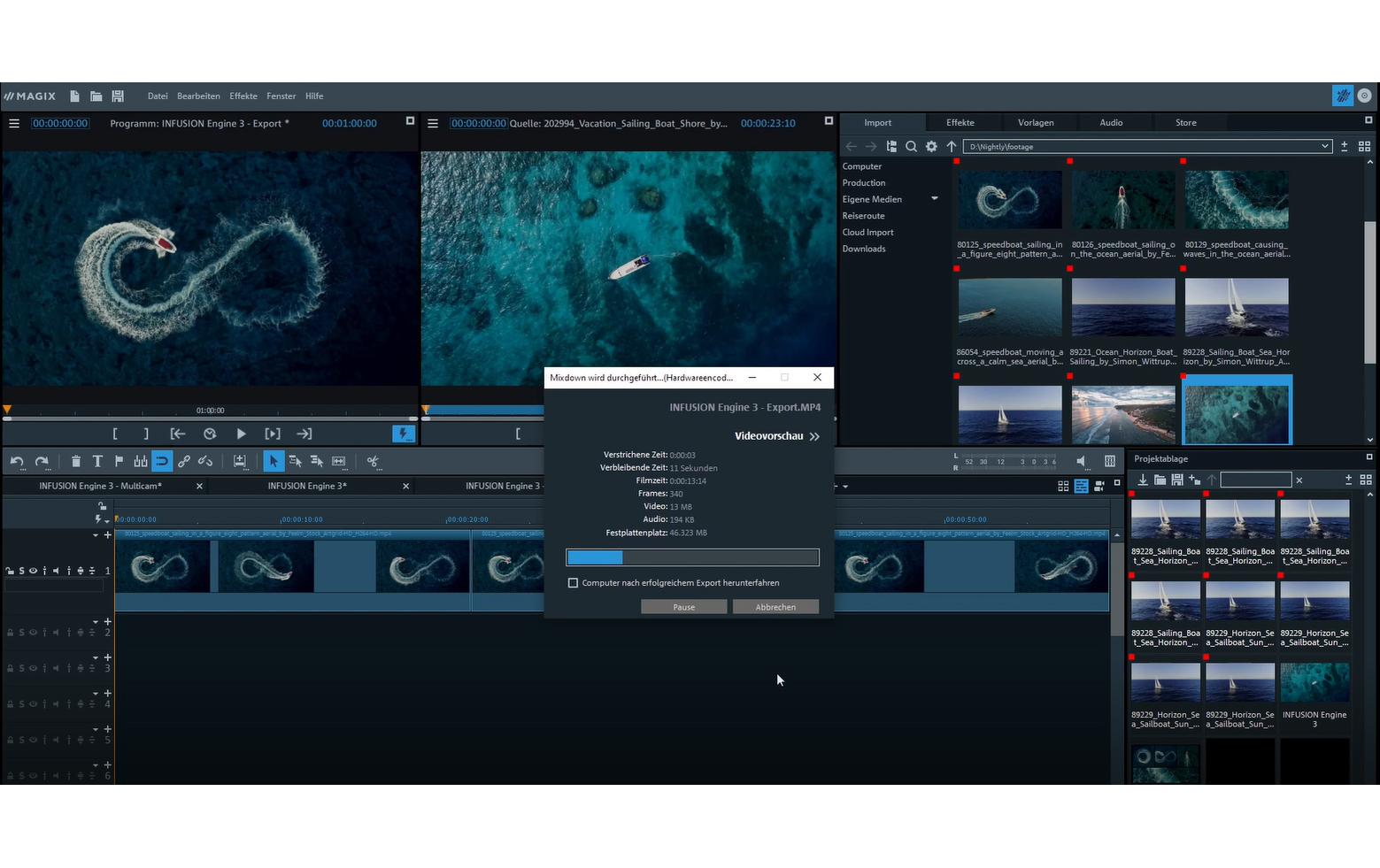The height and width of the screenshot is (868, 1380).
Task: Open Import panel settings gear
Action: point(931,147)
